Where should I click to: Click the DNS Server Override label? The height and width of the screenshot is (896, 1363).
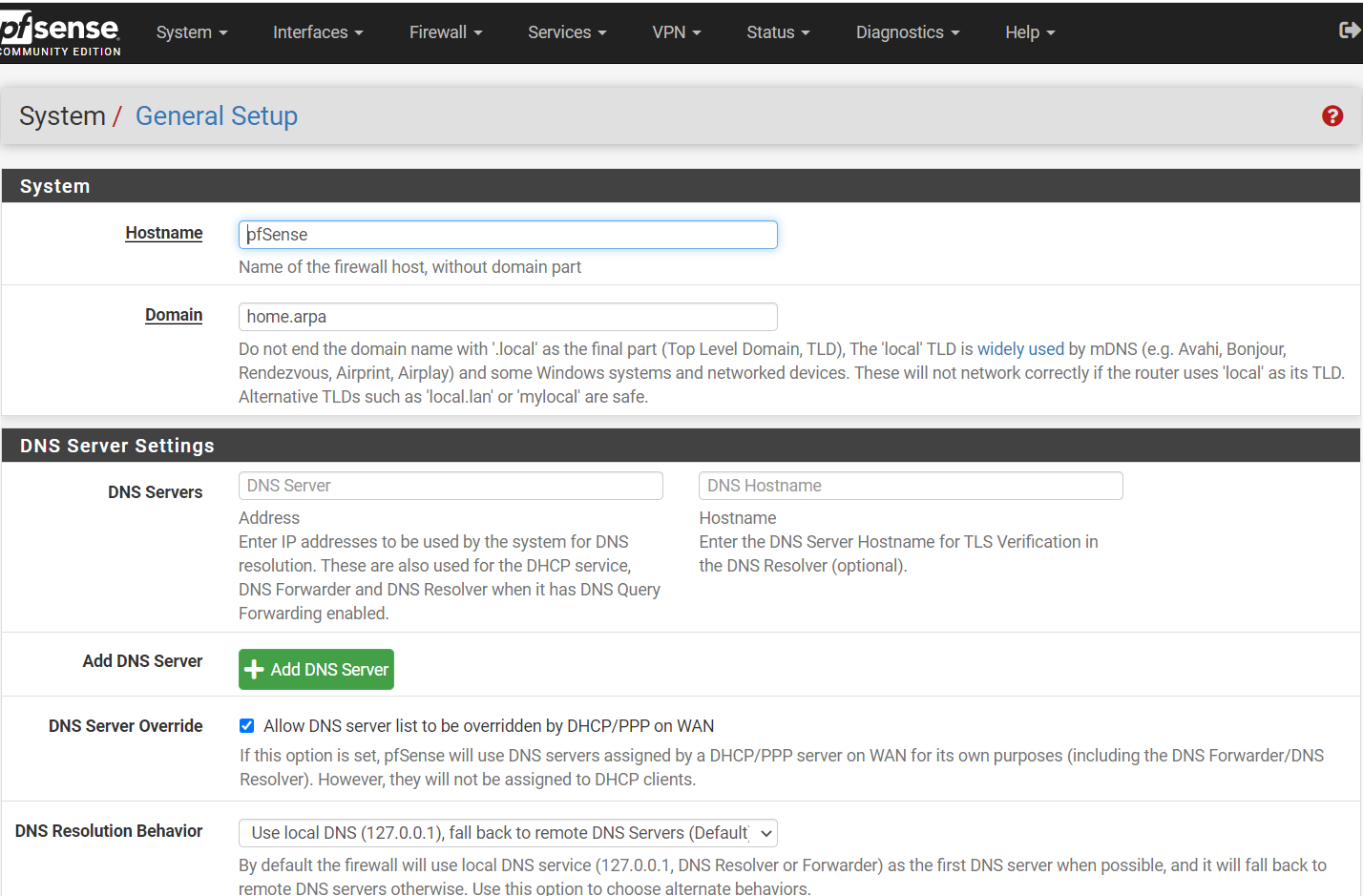tap(126, 726)
